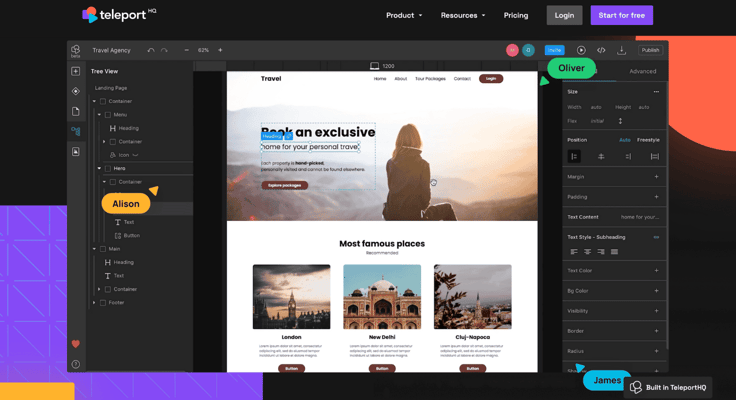The width and height of the screenshot is (736, 400).
Task: Toggle the Menu row checkbox
Action: coord(108,115)
